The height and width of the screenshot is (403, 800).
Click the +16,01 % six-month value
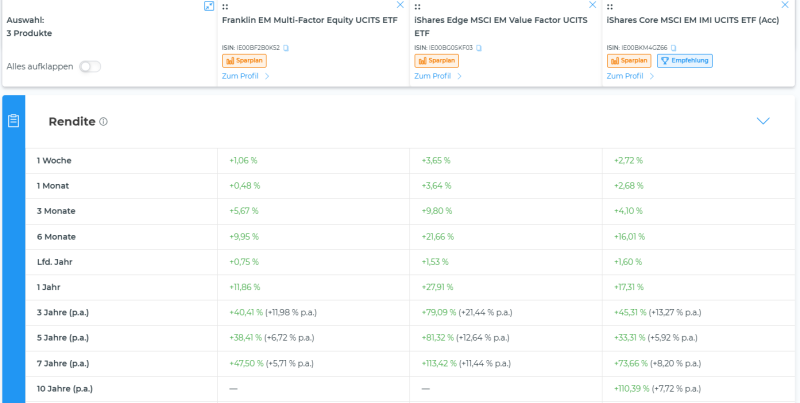click(630, 237)
